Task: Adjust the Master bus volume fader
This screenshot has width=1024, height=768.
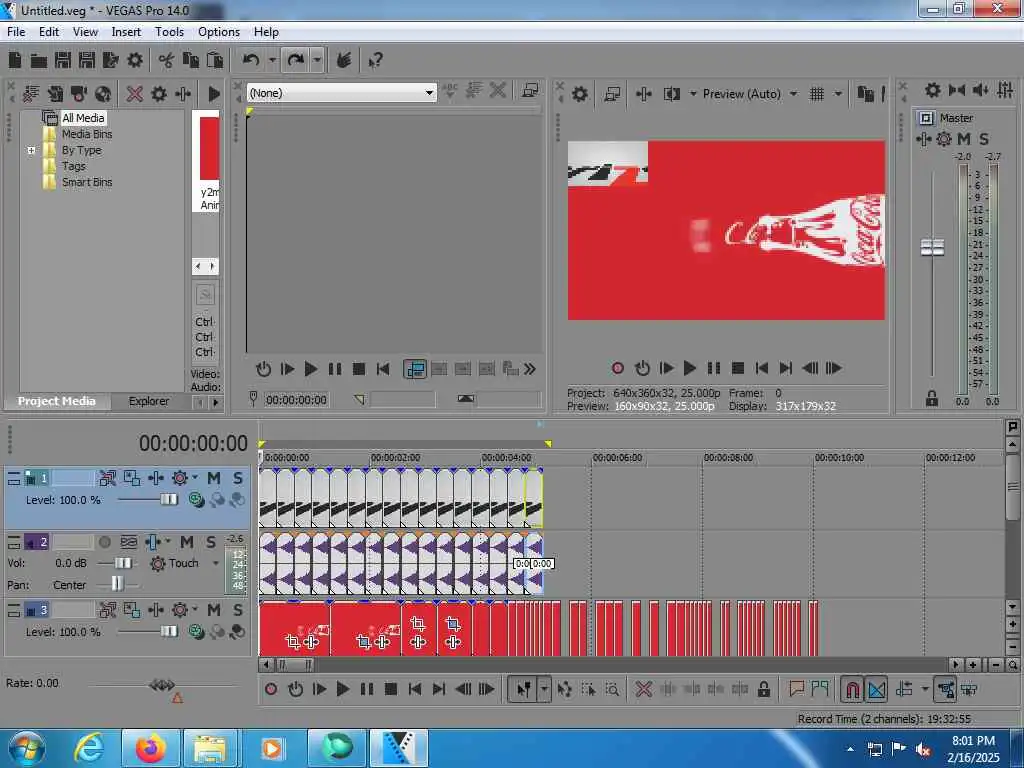Action: pyautogui.click(x=932, y=248)
